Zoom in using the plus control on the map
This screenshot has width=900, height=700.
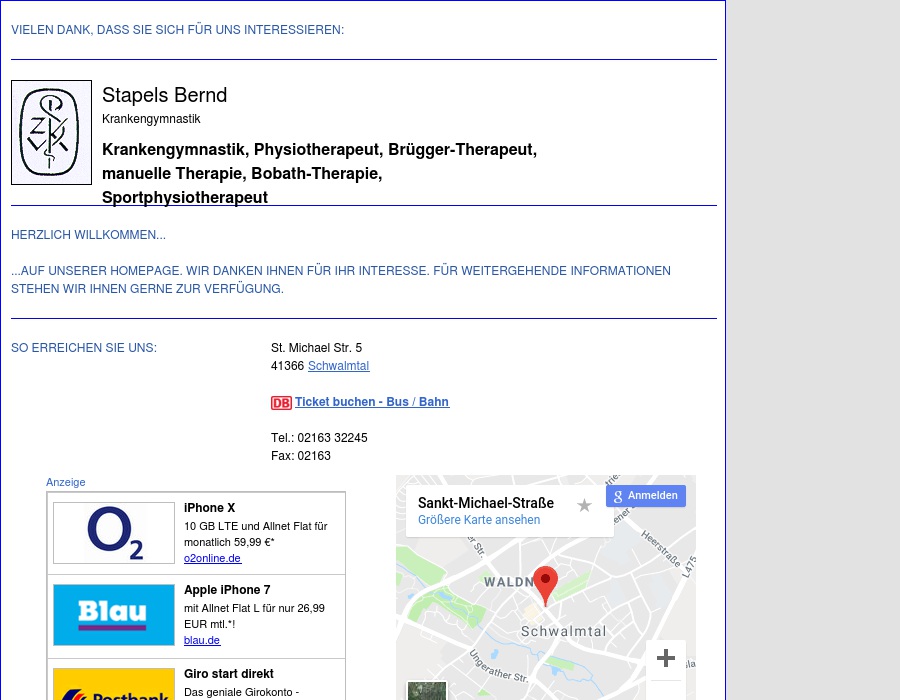coord(665,658)
